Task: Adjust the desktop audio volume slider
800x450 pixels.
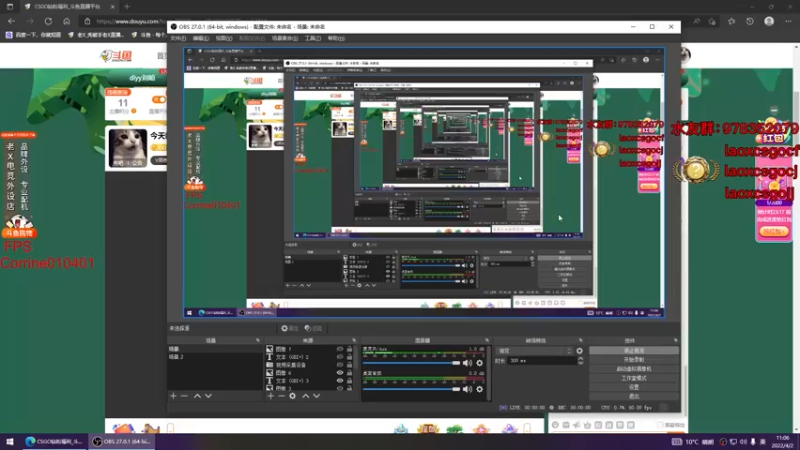Action: 411,389
